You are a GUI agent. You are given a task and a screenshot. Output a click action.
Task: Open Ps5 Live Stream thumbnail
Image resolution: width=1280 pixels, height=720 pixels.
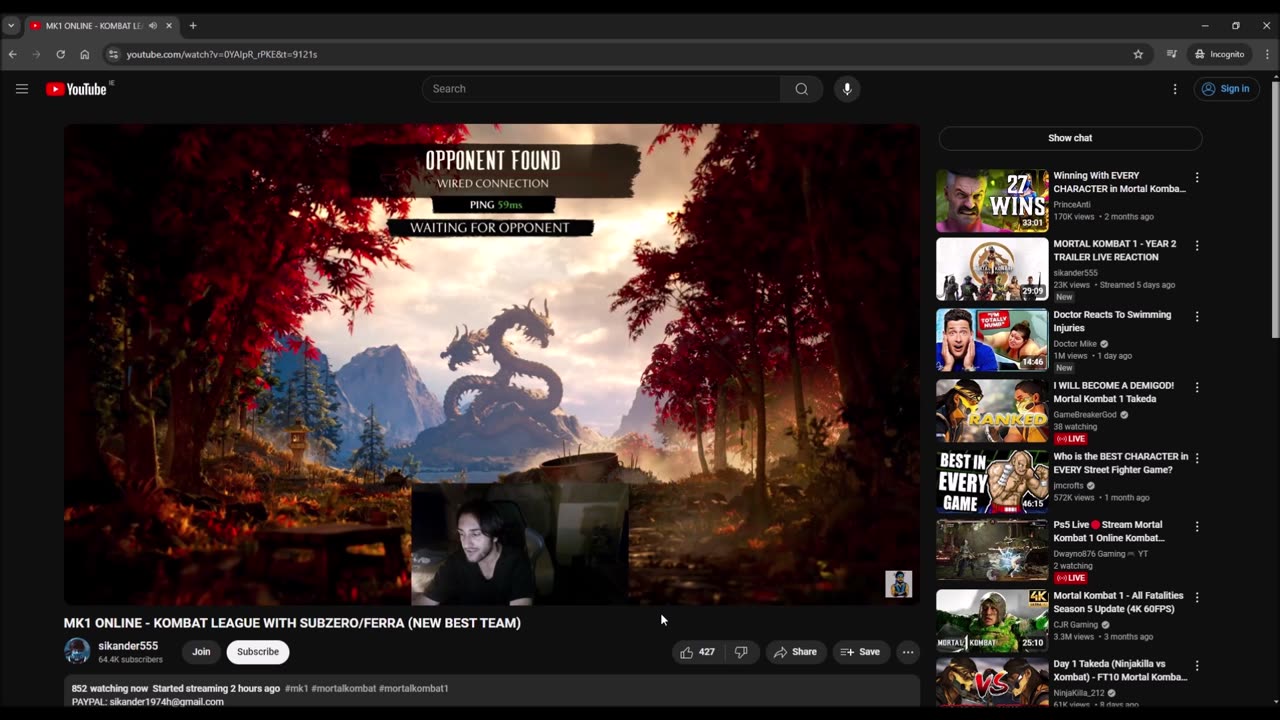click(x=992, y=550)
